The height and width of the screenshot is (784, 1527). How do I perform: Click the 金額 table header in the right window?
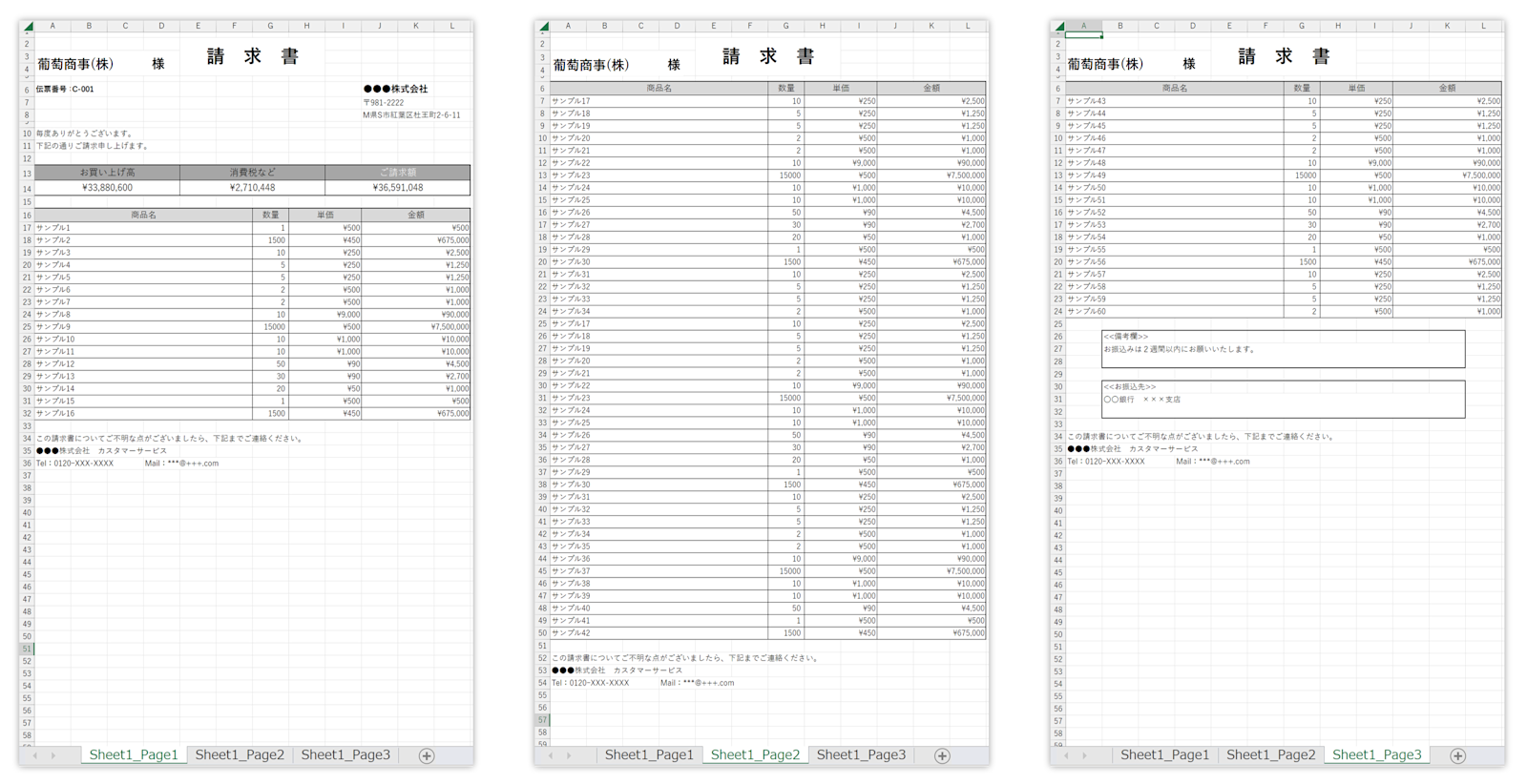click(1447, 88)
